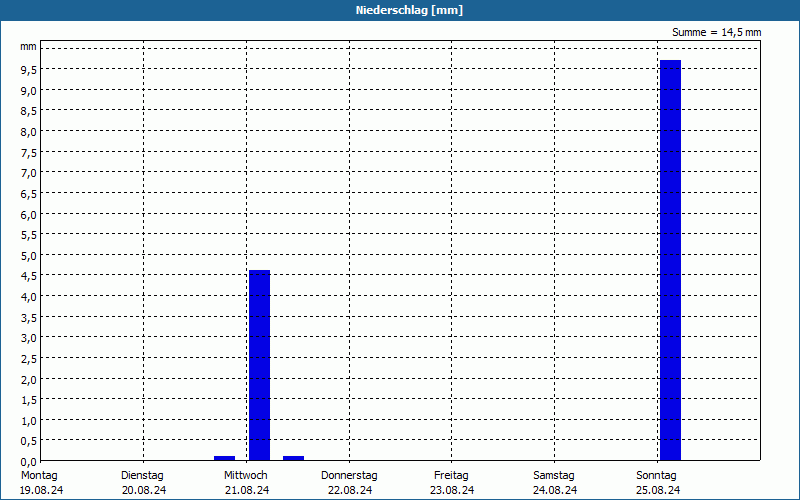Click the '4,0' y-axis value
Screen dimensions: 800x500
click(x=29, y=297)
